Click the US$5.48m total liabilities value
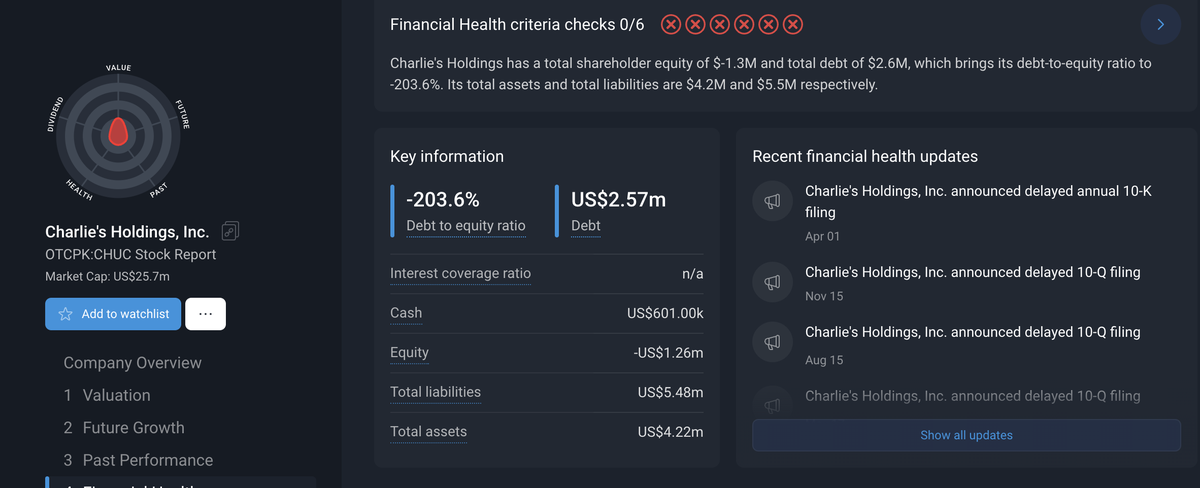 (x=670, y=393)
